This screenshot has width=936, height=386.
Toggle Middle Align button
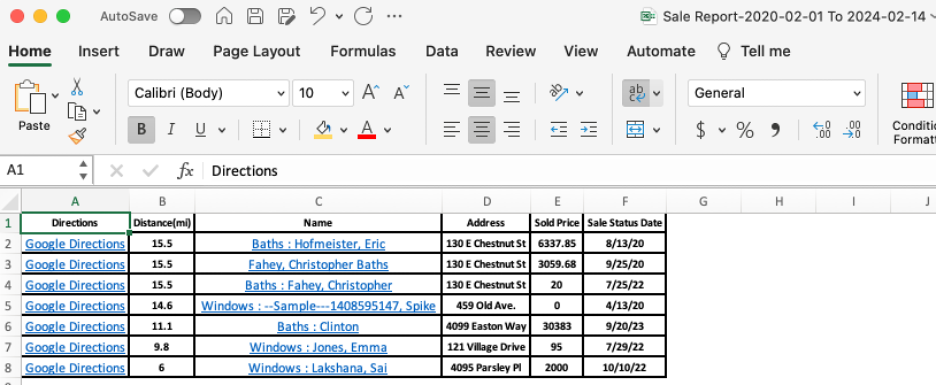(482, 93)
